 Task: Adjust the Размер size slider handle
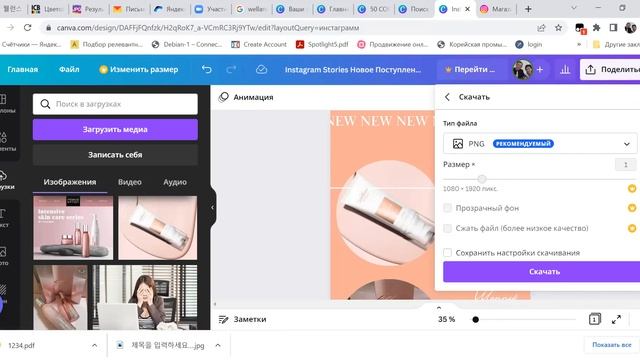[x=482, y=179]
